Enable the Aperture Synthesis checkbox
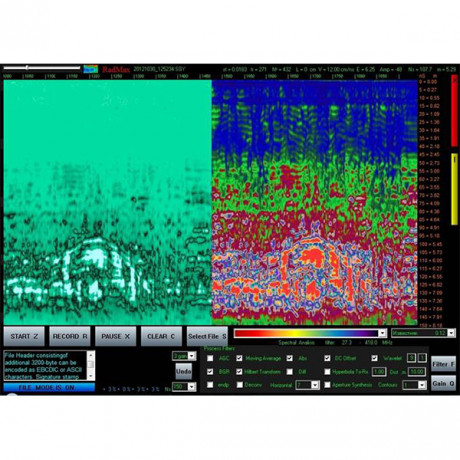460x460 pixels. tap(327, 385)
